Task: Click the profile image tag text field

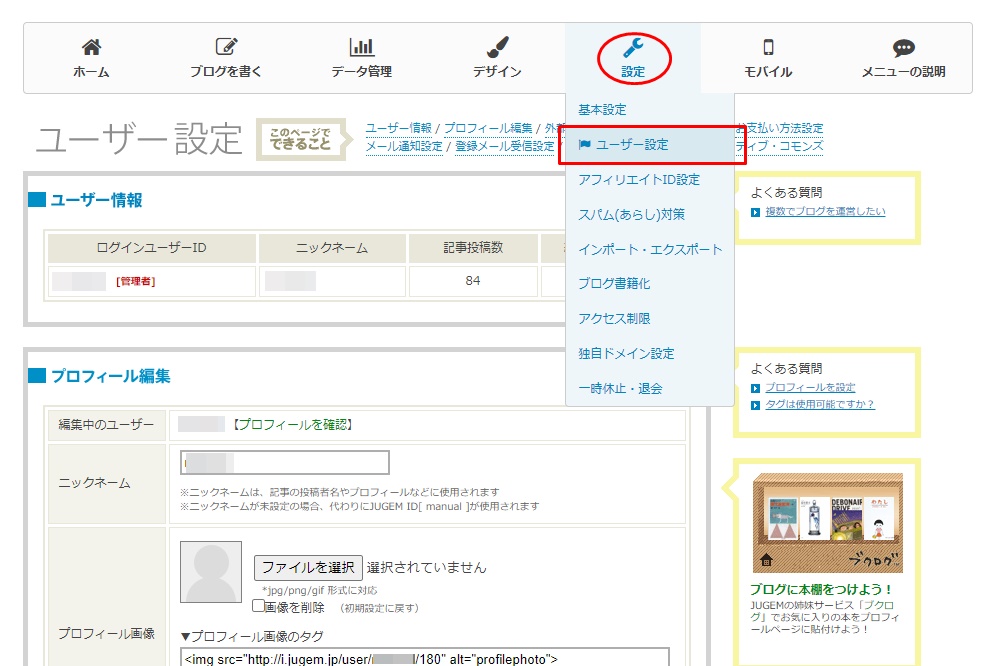Action: click(x=424, y=657)
